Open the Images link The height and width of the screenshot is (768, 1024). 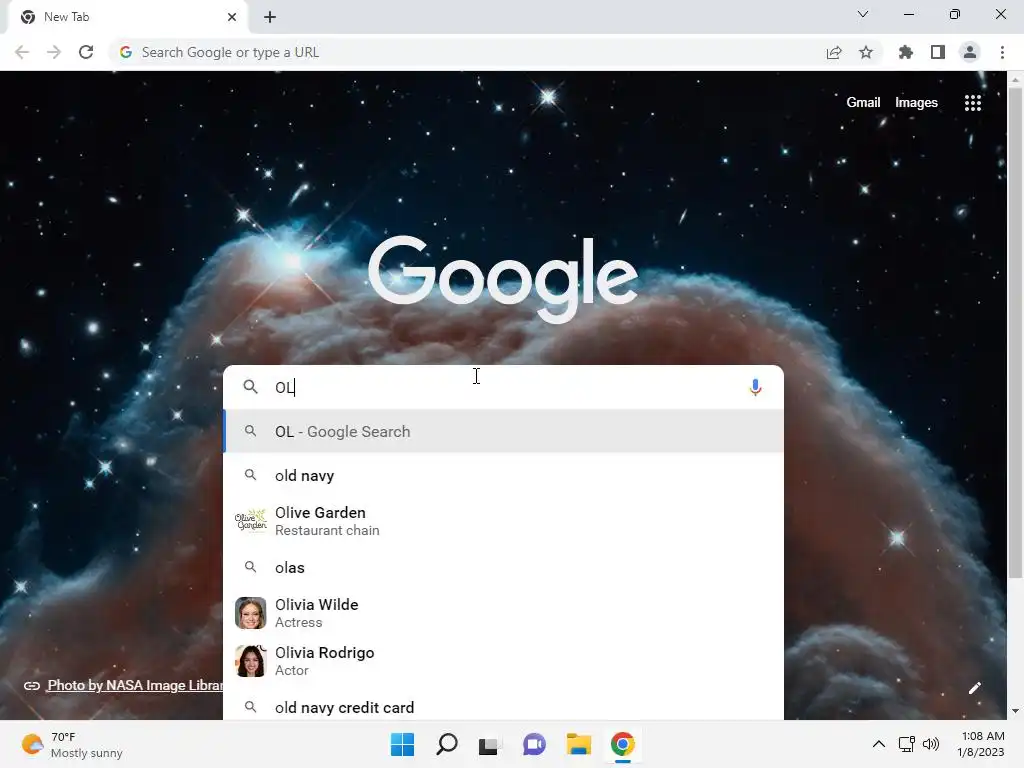916,103
